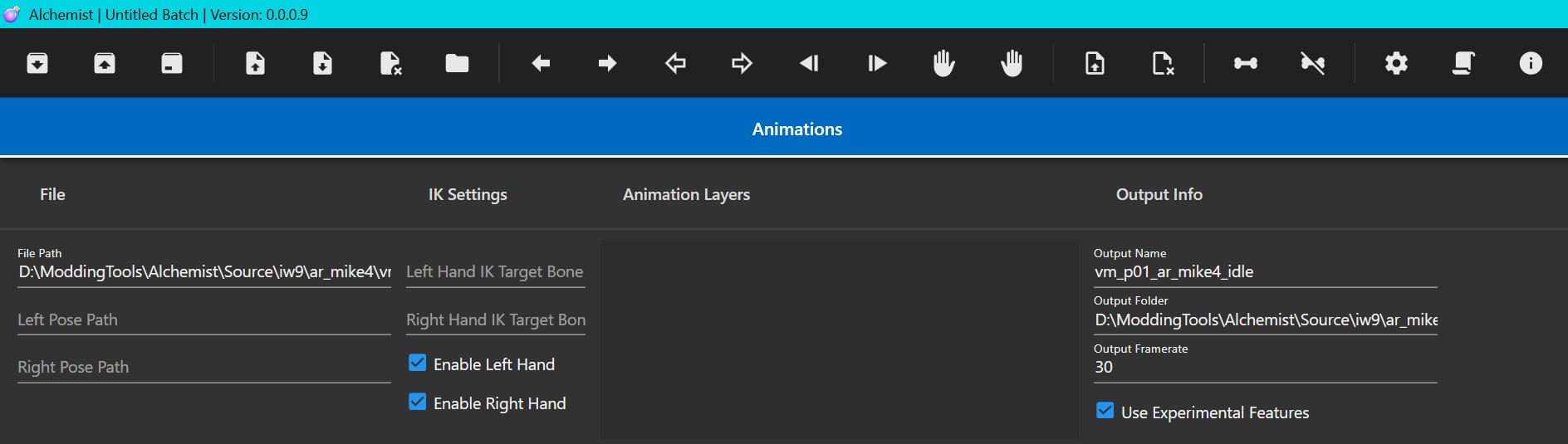The image size is (1568, 444).
Task: Click the outlined left arrow icon
Action: point(675,63)
